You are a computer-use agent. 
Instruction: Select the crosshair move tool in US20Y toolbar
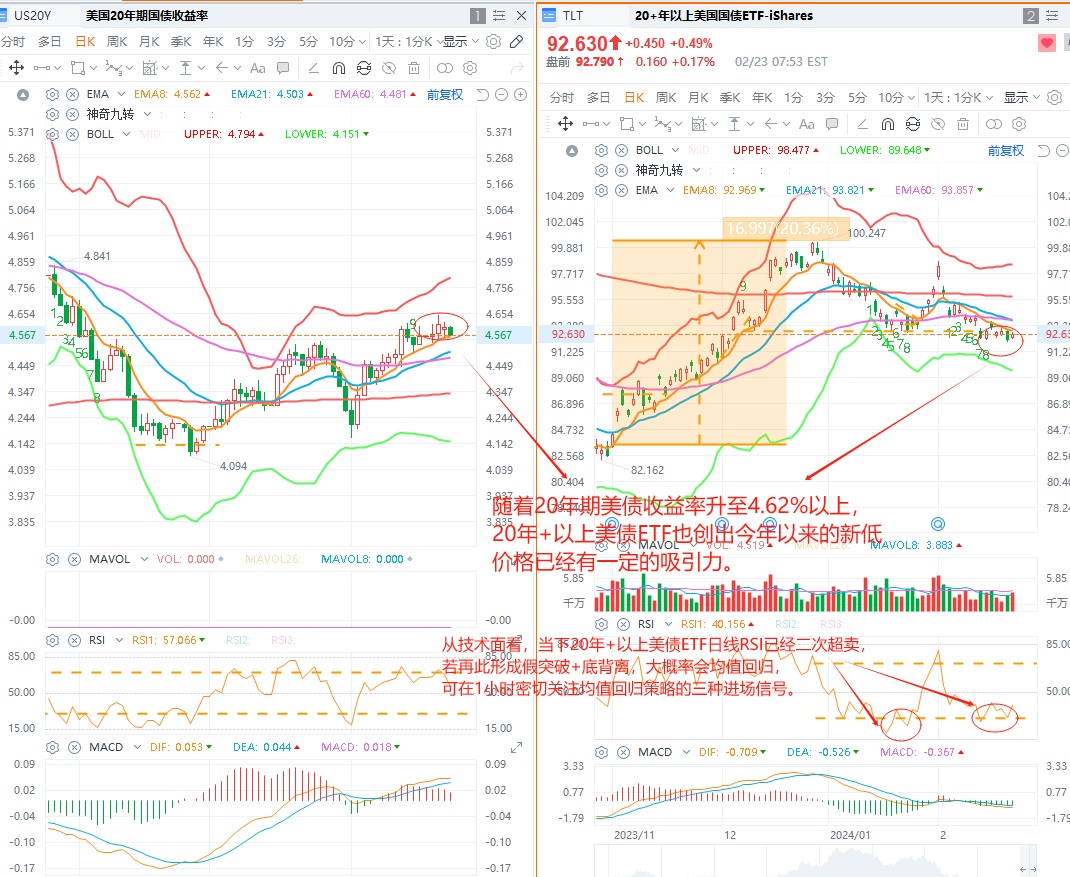click(16, 68)
